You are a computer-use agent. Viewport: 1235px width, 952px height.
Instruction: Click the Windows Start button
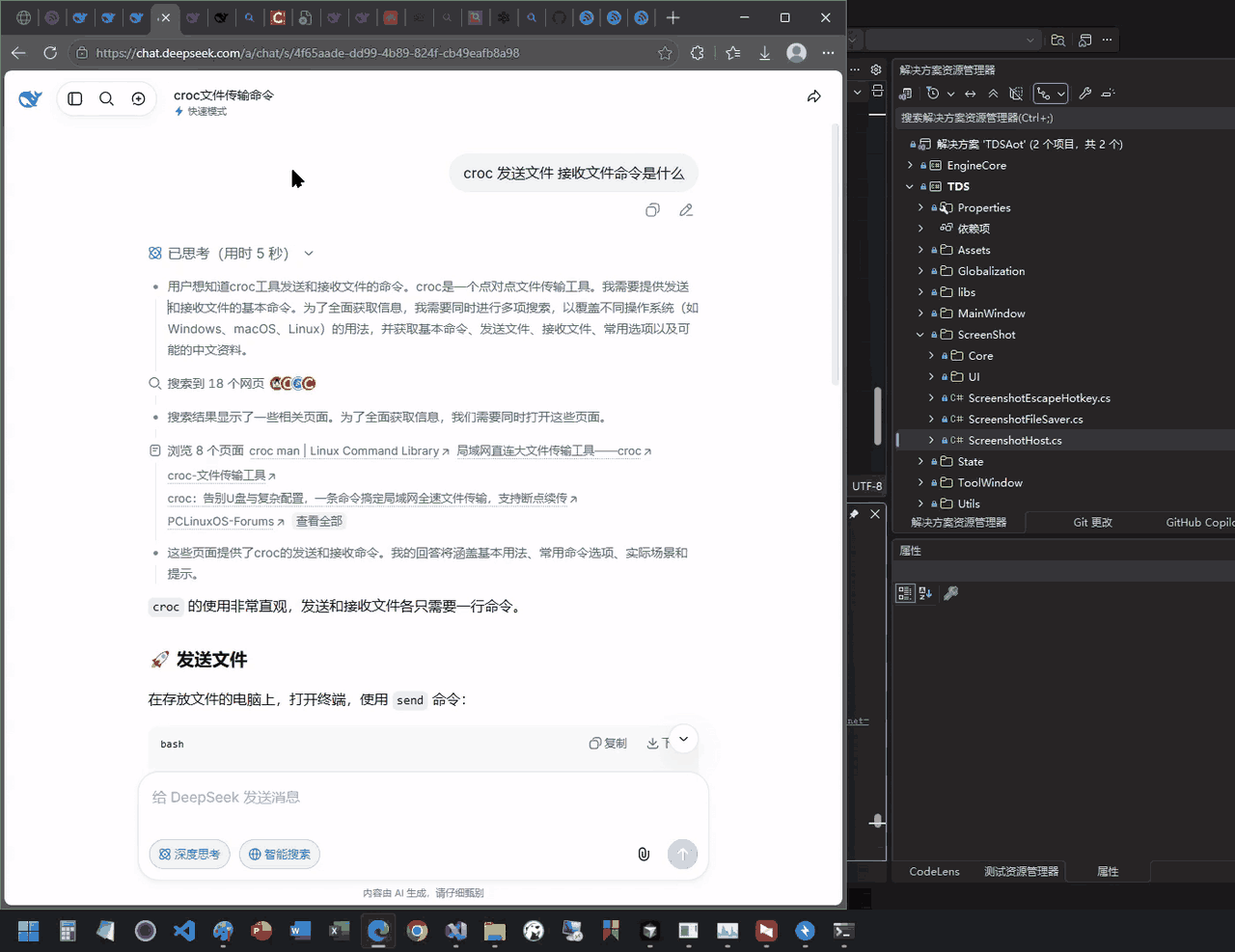tap(29, 931)
